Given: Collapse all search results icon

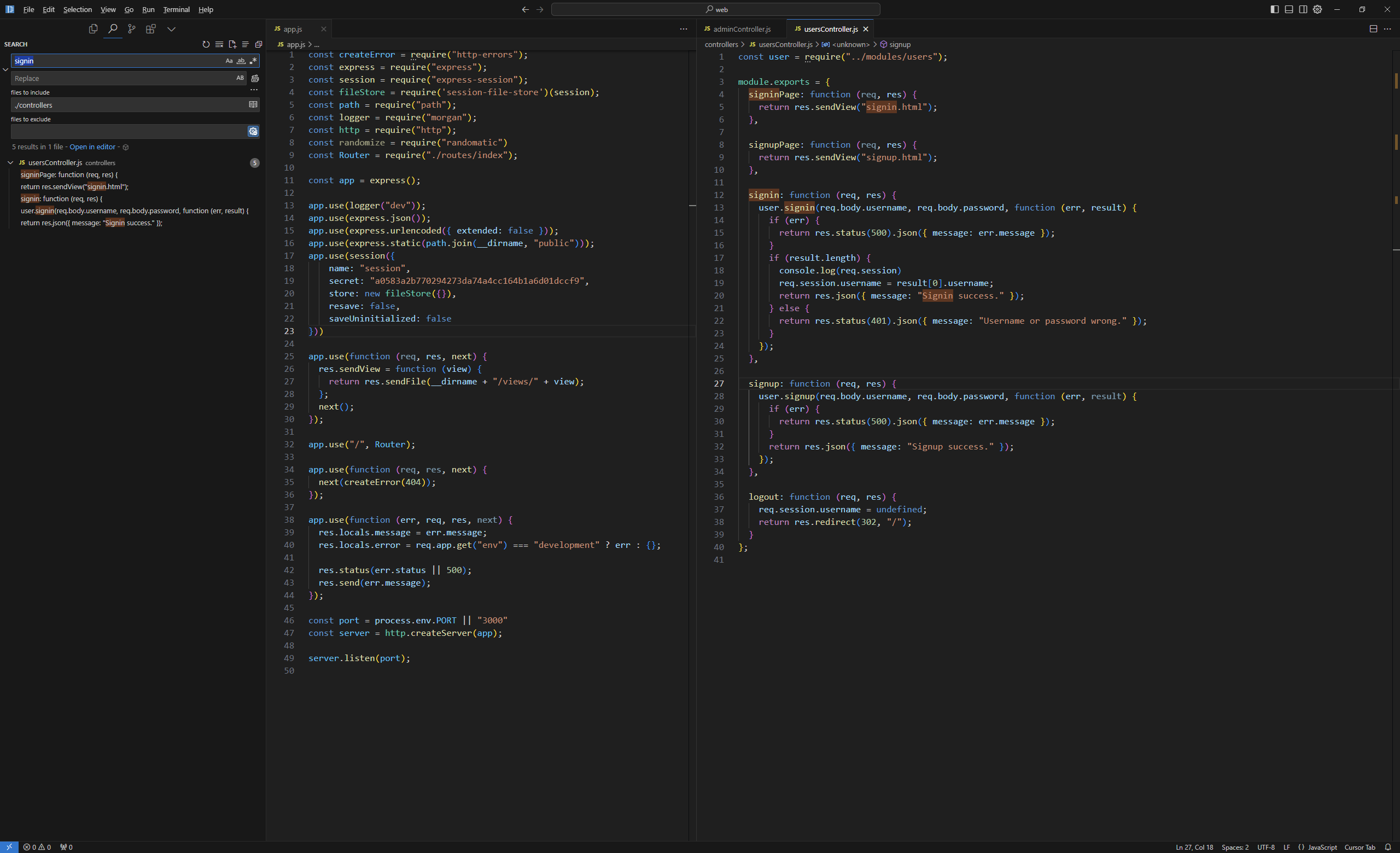Looking at the screenshot, I should (x=259, y=44).
